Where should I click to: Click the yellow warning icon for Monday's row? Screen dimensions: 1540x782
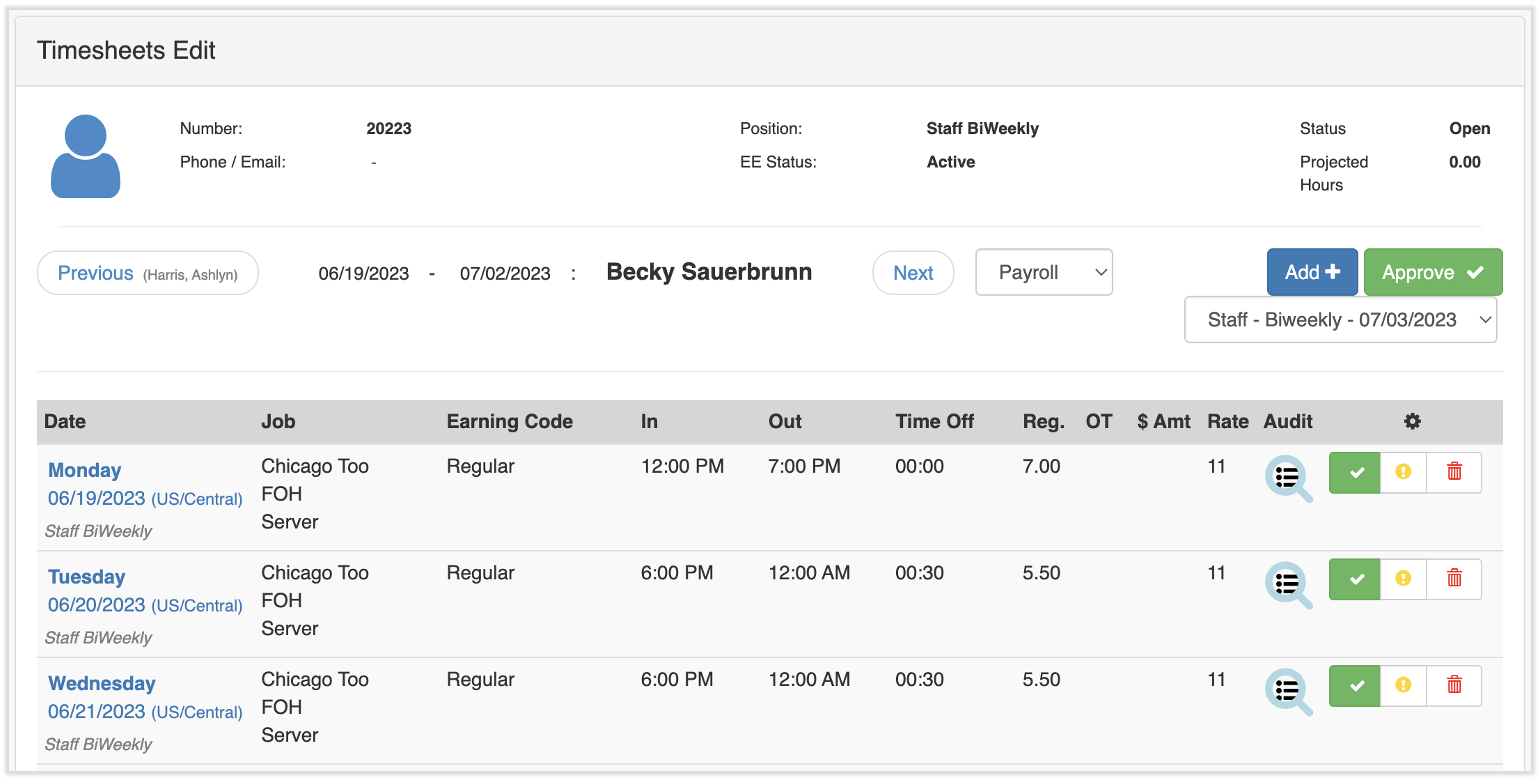(1403, 472)
